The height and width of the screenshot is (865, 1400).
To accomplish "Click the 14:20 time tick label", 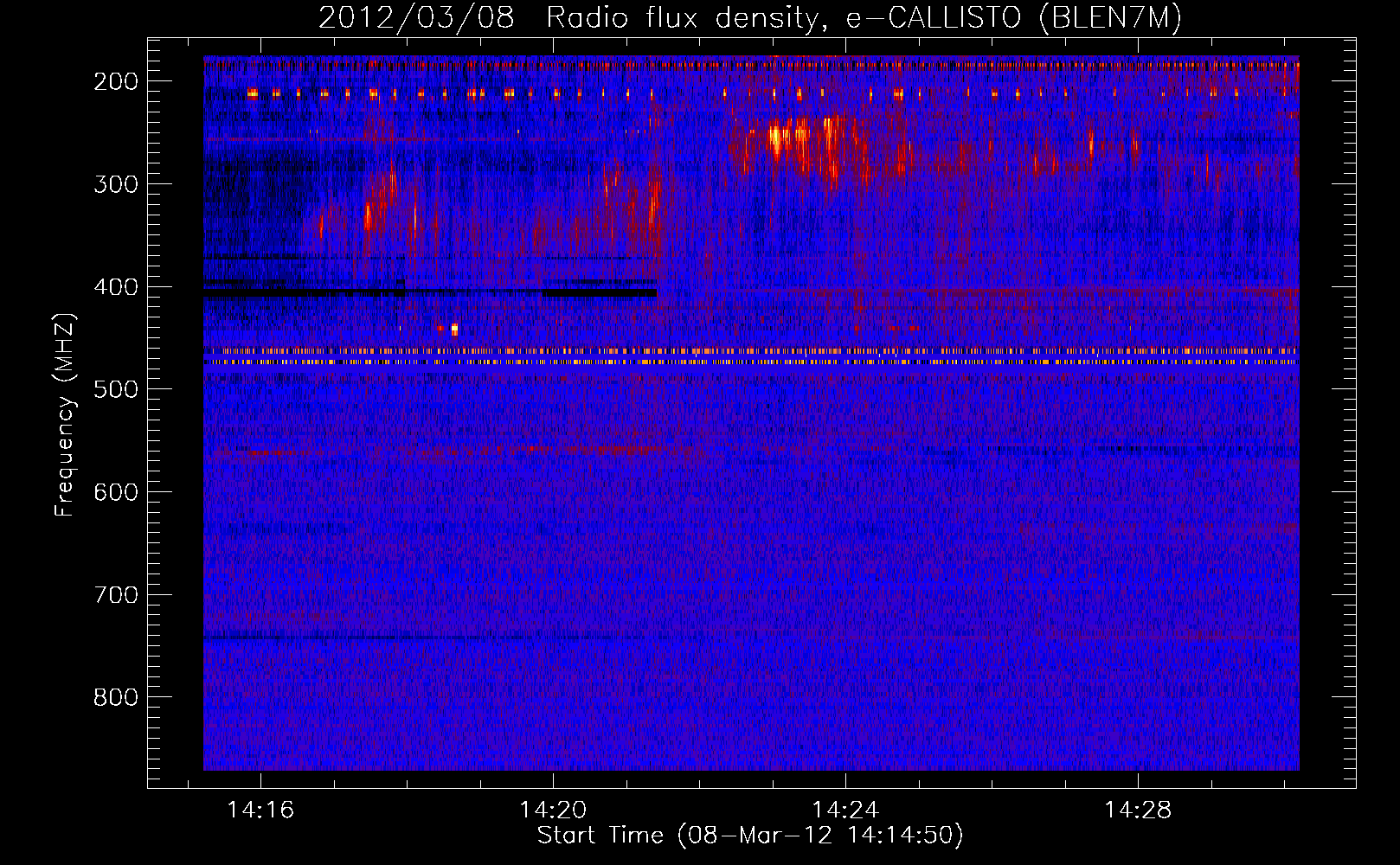I will point(553,810).
